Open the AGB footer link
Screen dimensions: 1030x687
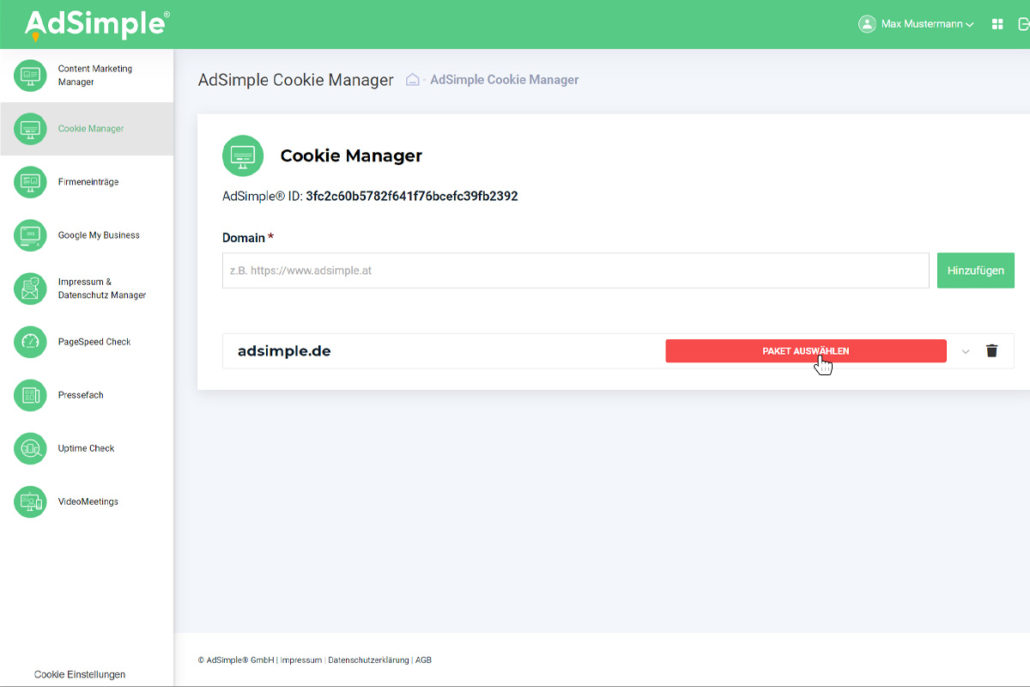(423, 660)
